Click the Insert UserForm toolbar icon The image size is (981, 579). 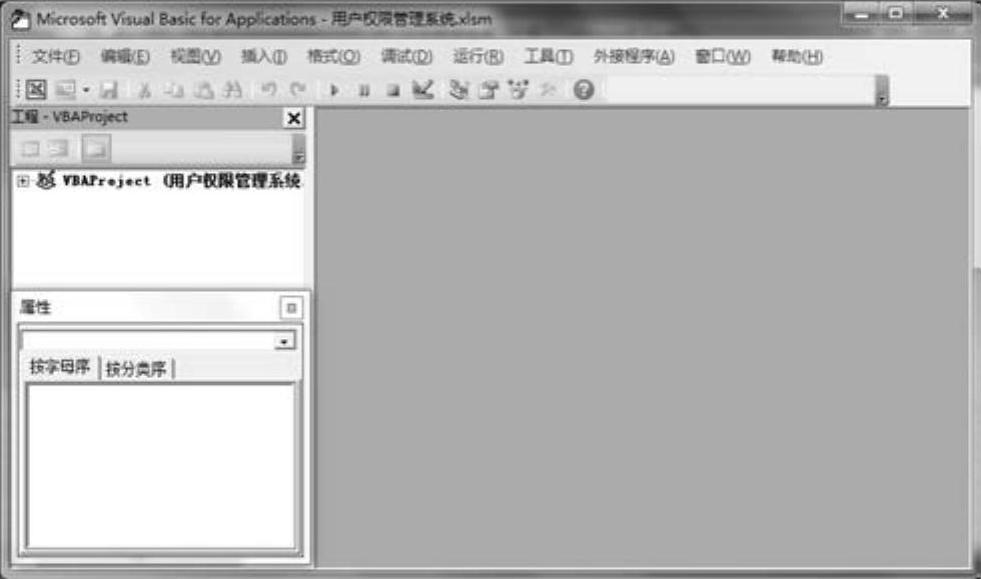point(65,90)
